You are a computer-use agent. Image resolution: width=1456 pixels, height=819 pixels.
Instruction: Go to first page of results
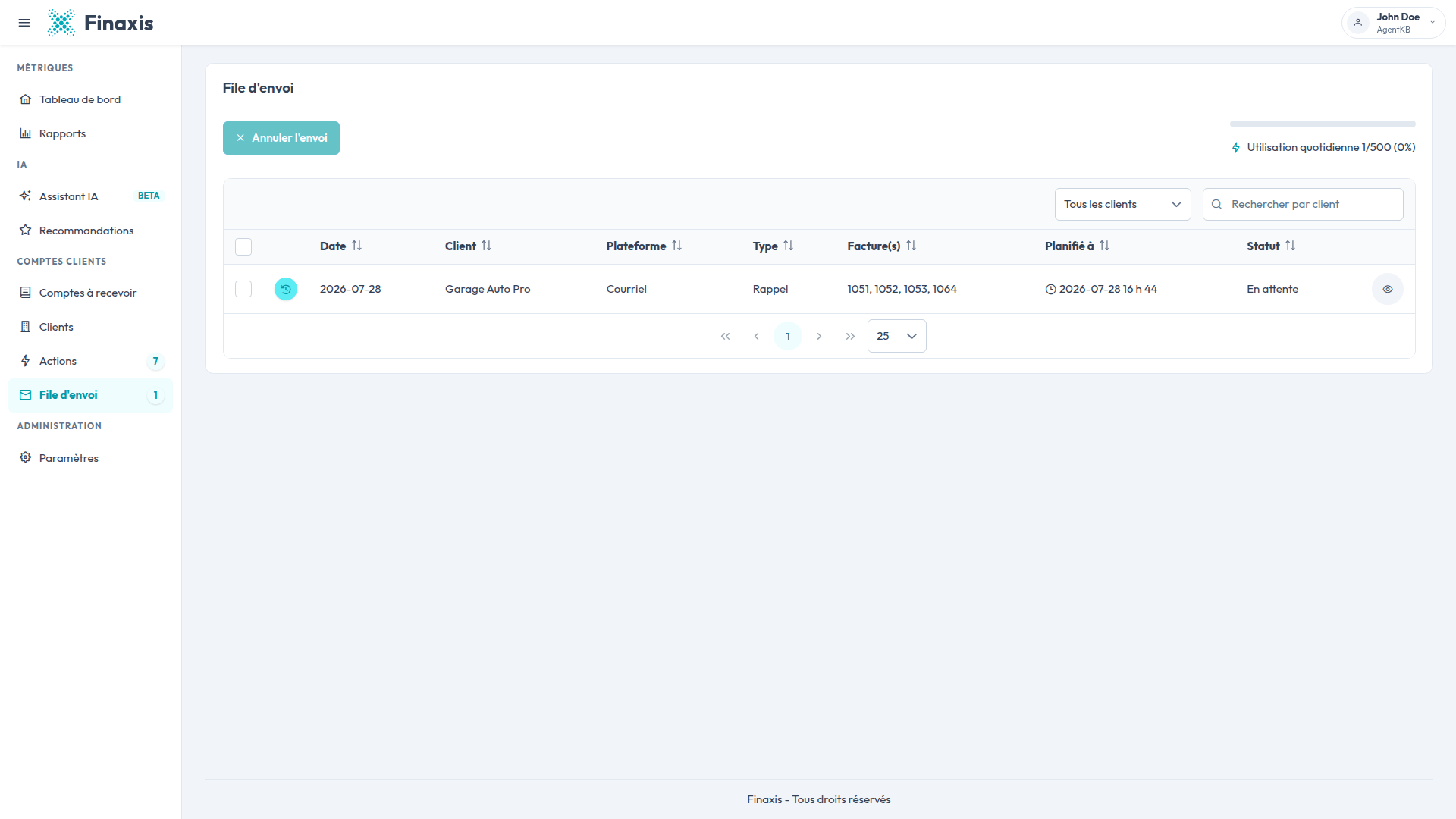pyautogui.click(x=726, y=336)
